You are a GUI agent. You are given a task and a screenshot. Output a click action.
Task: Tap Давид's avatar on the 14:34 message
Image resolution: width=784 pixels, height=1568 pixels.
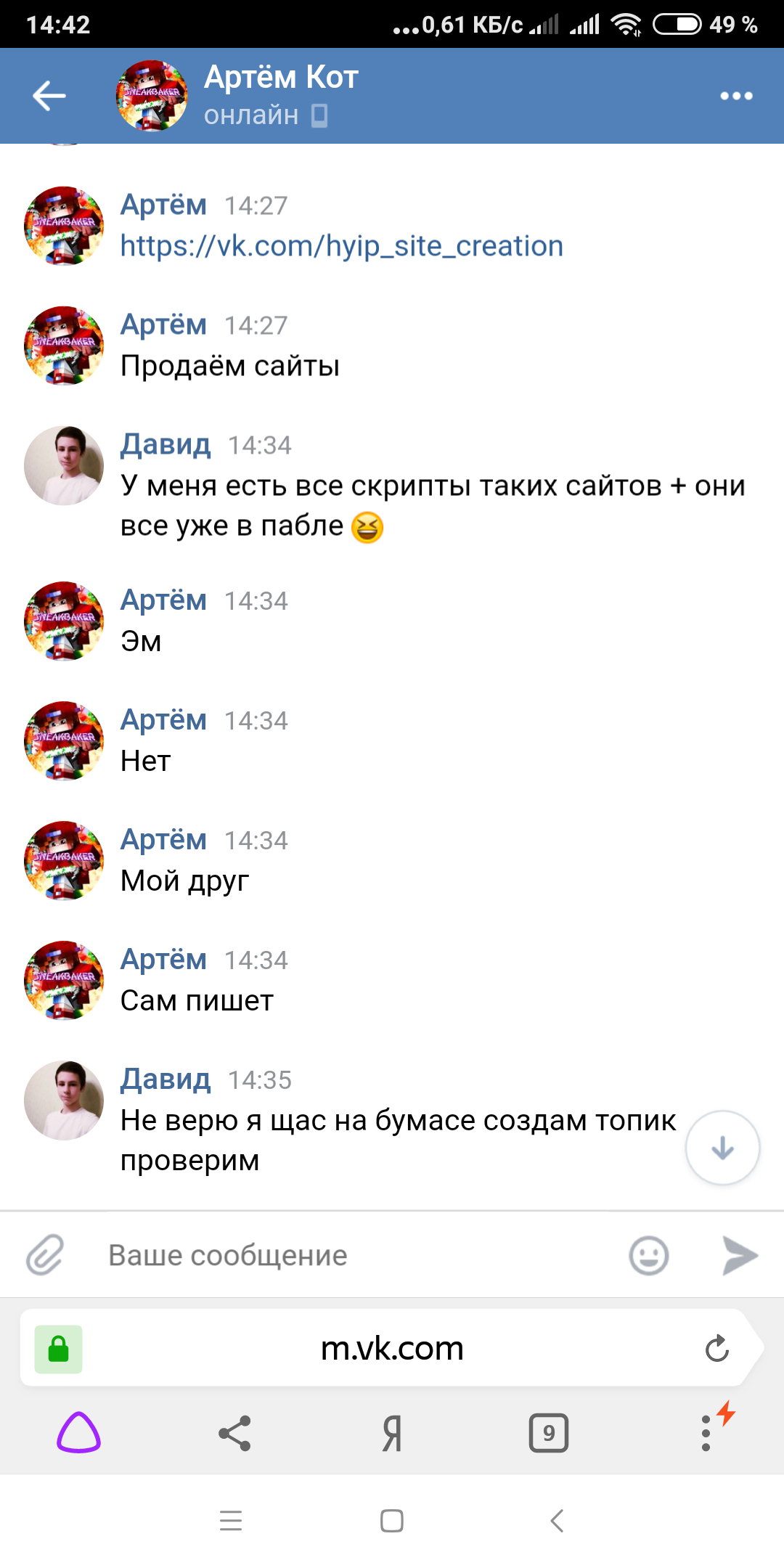[x=64, y=465]
